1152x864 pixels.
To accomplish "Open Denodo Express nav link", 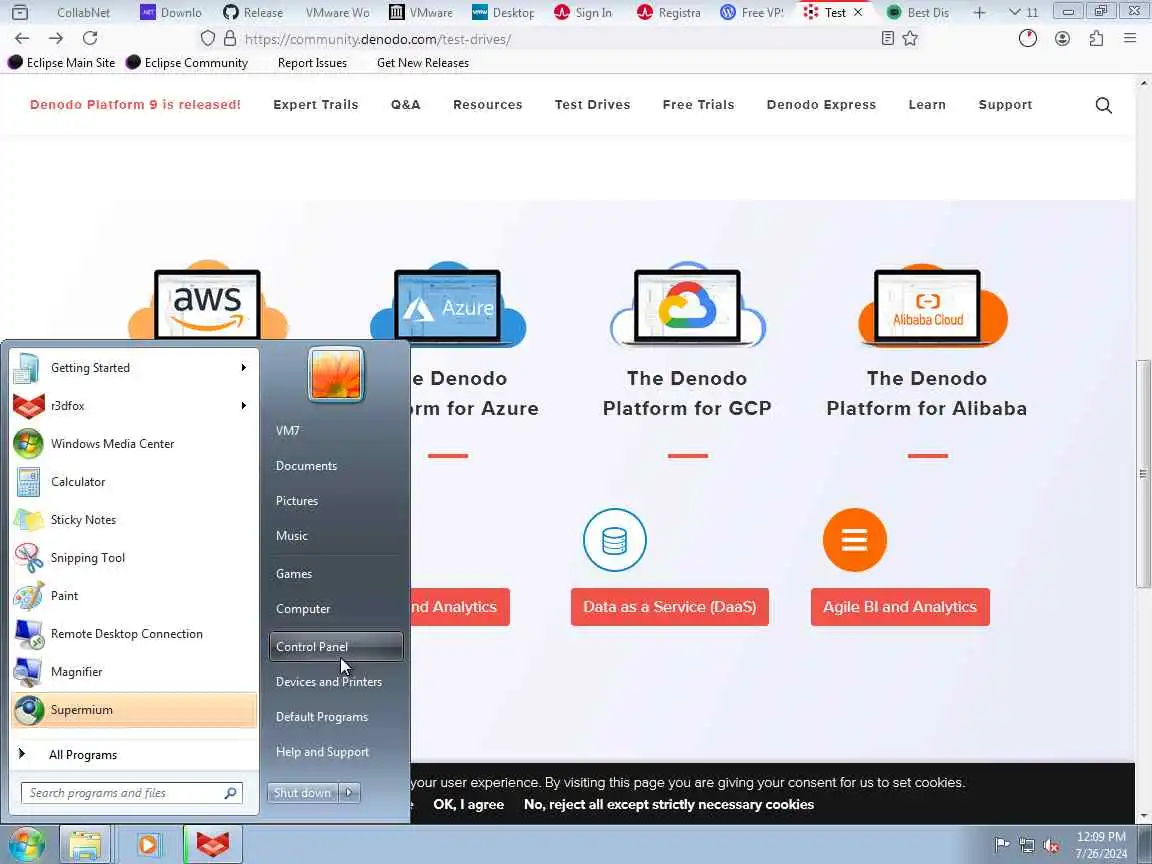I will click(821, 104).
